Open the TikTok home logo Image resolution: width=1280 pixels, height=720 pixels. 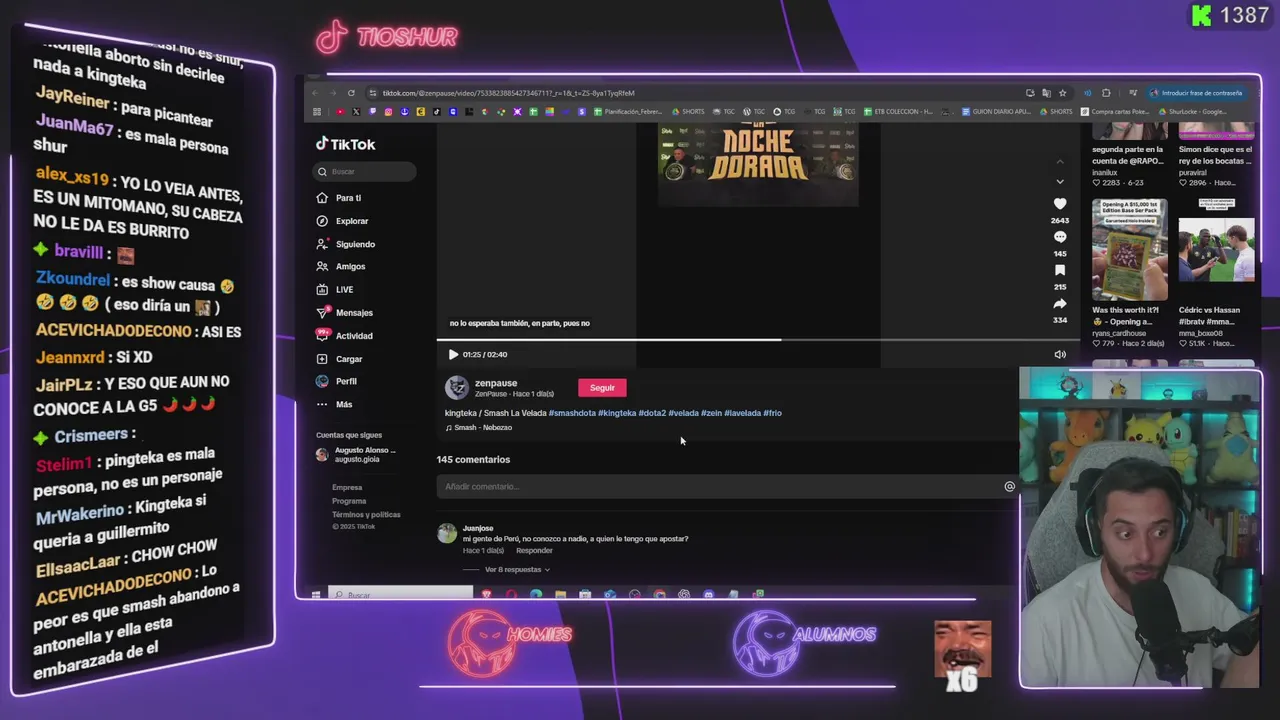[346, 144]
